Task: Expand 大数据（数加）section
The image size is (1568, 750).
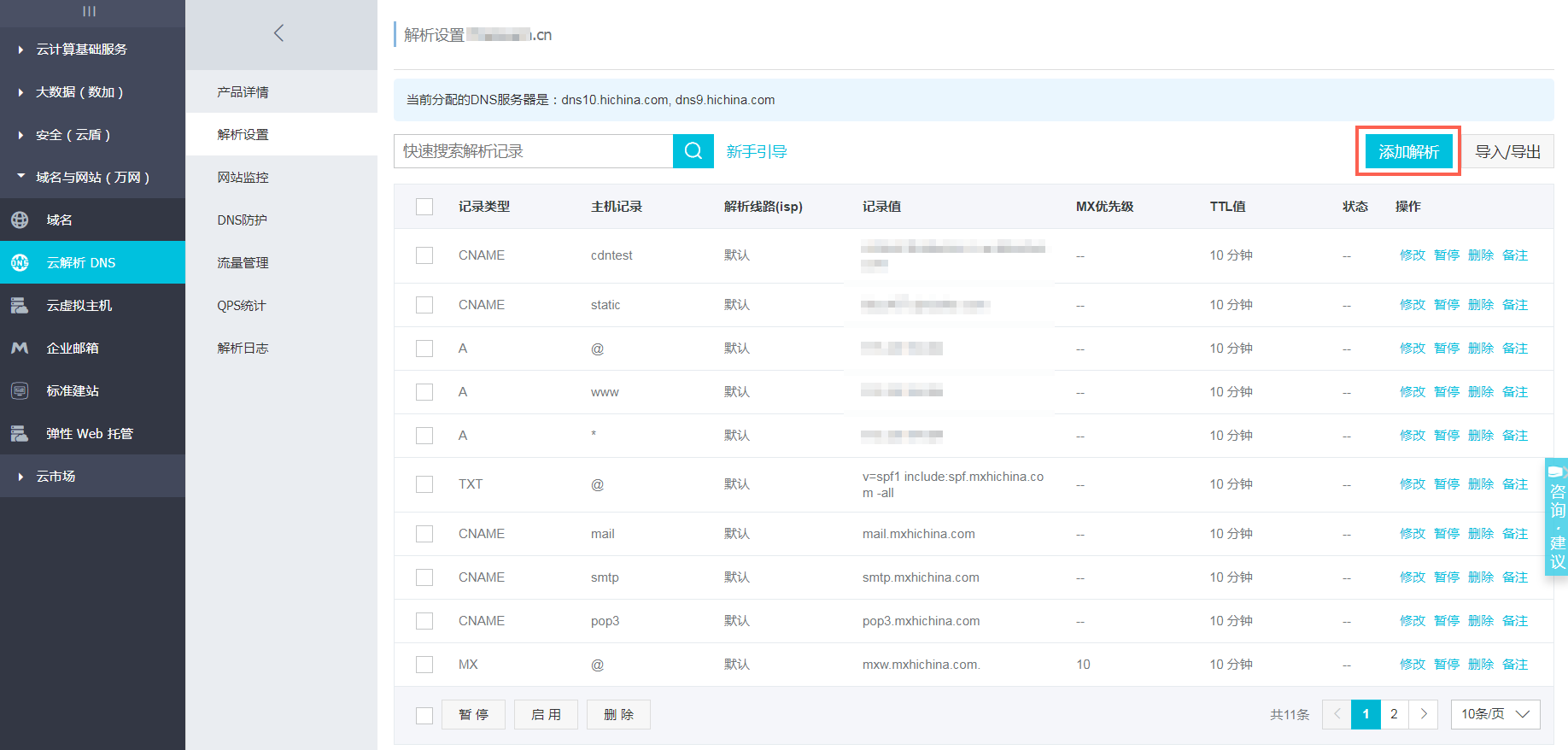Action: coord(92,91)
